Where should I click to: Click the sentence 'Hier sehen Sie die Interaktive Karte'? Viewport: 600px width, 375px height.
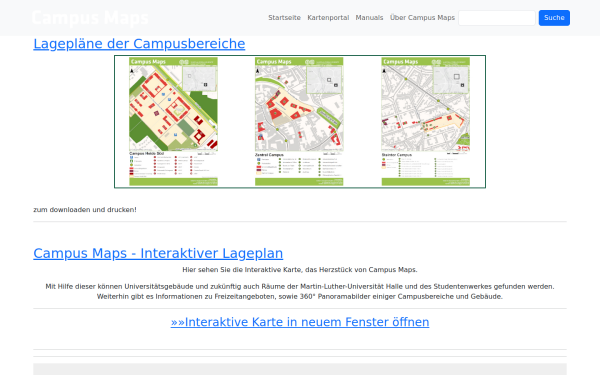coord(300,270)
